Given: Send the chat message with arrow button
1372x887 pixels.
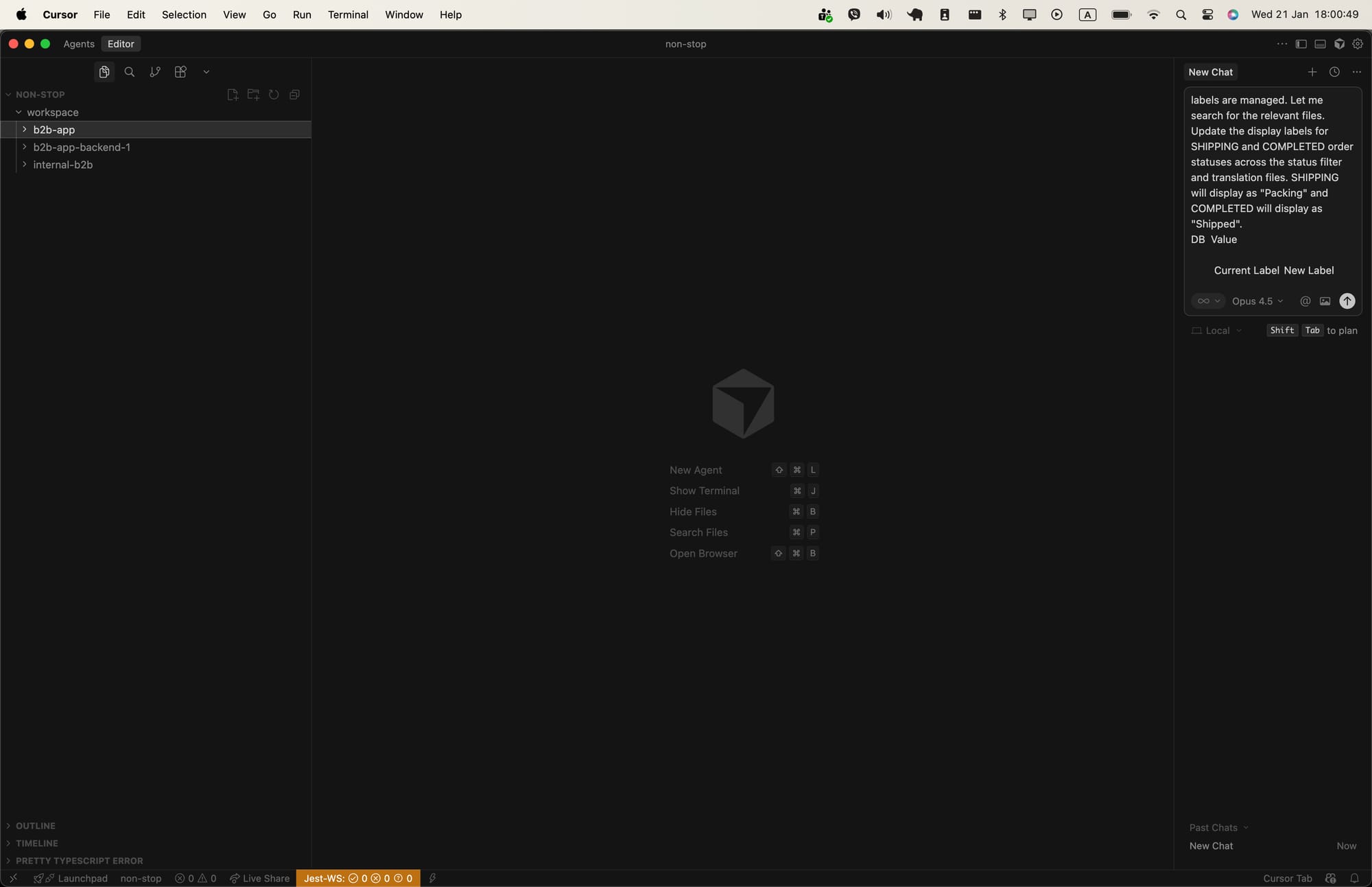Looking at the screenshot, I should coord(1347,301).
